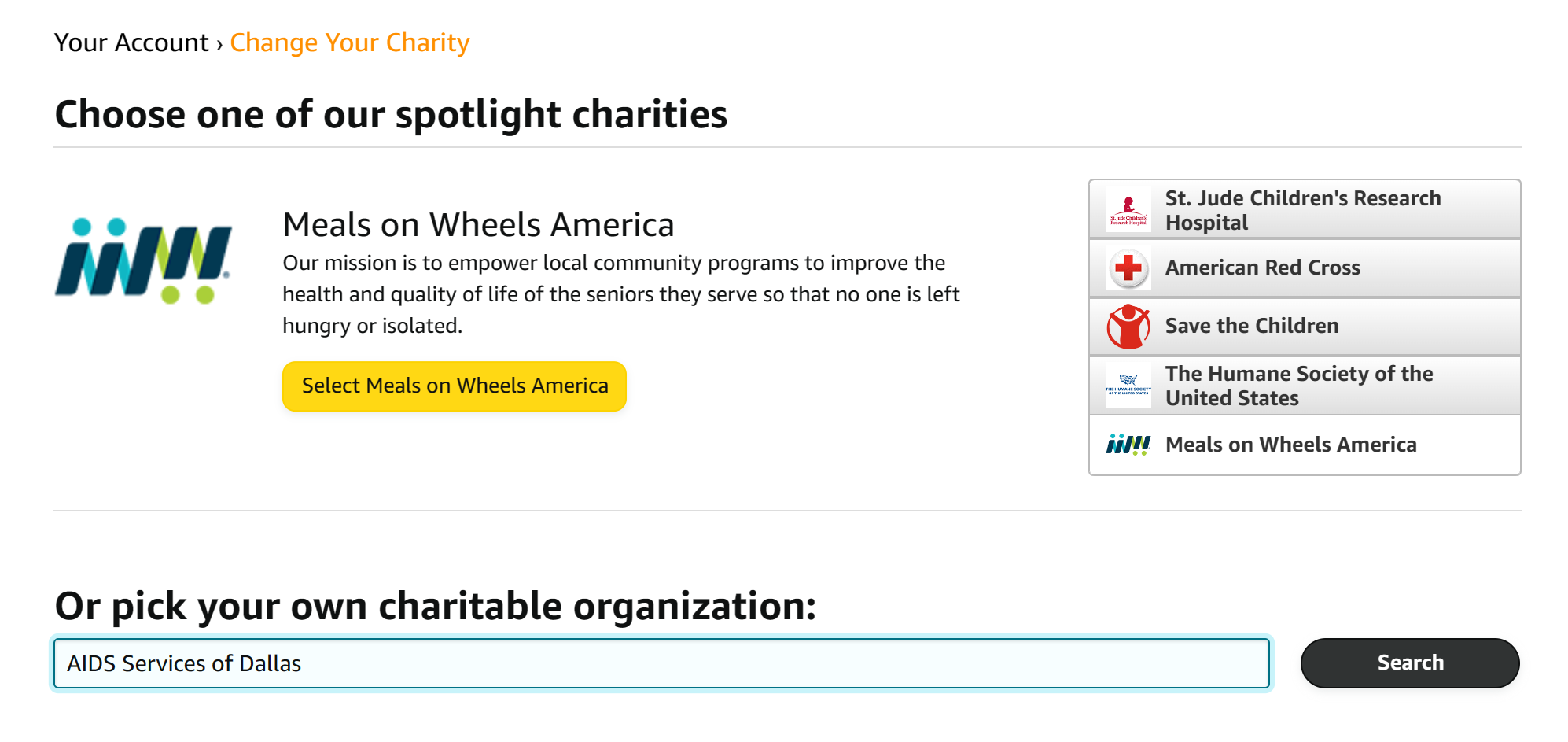Click the 'Choose one of our spotlight charities' heading

coord(391,115)
